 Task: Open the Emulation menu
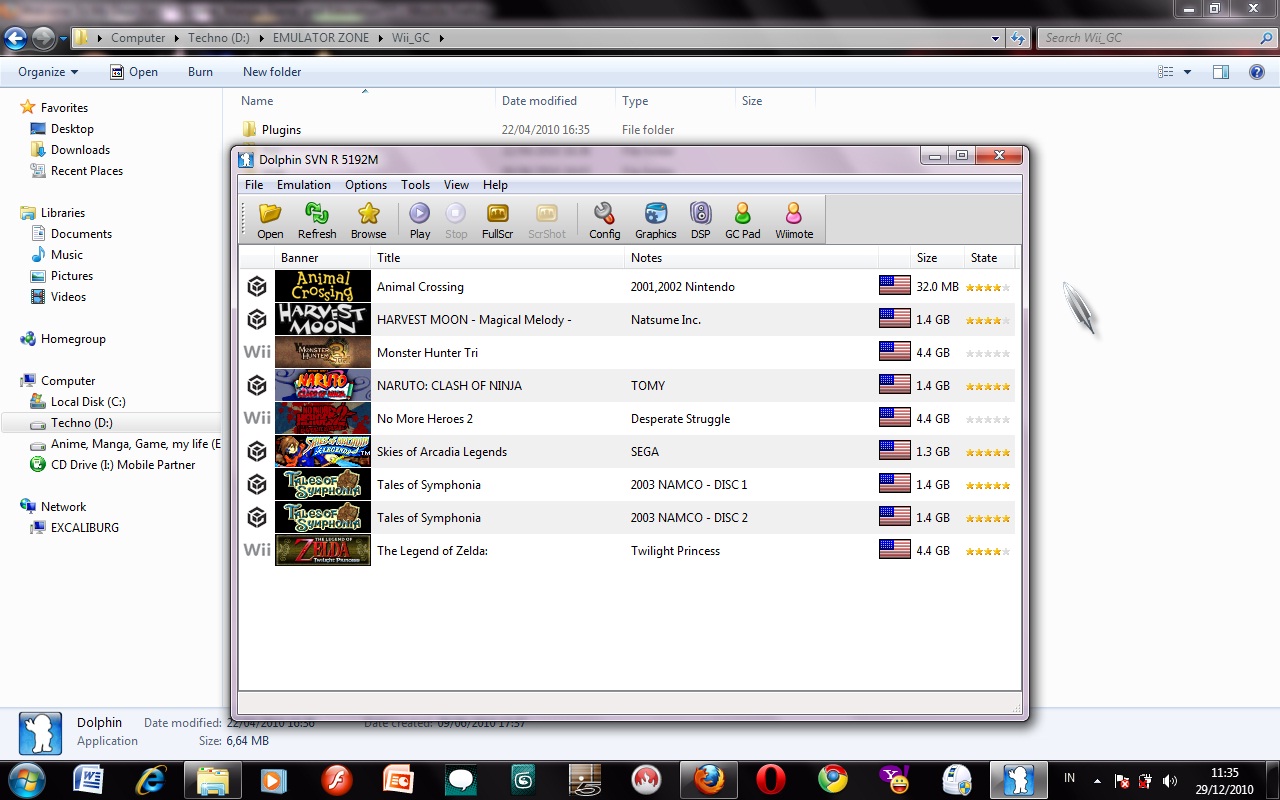tap(304, 185)
